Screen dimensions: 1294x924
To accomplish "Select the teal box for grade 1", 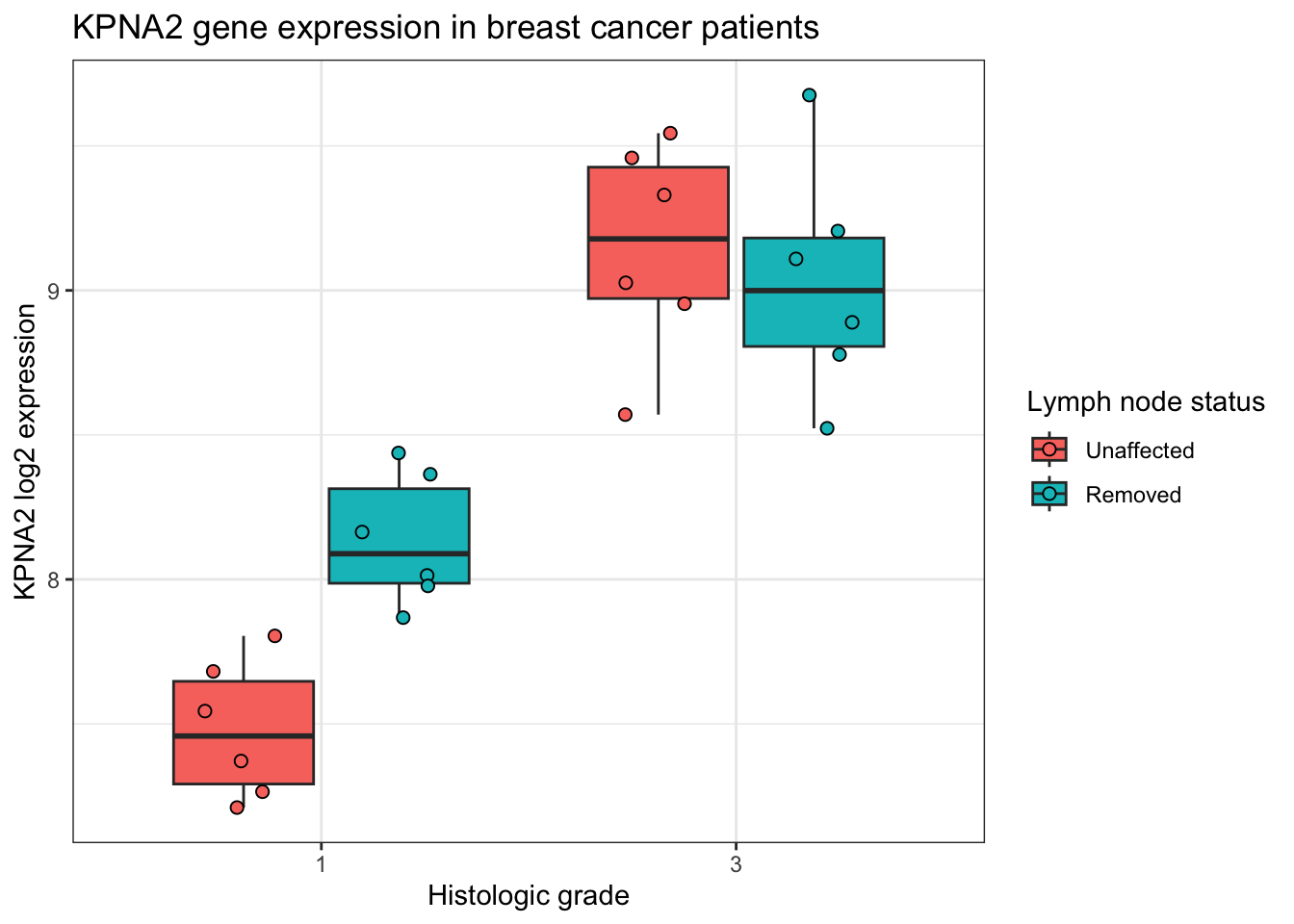I will [399, 520].
